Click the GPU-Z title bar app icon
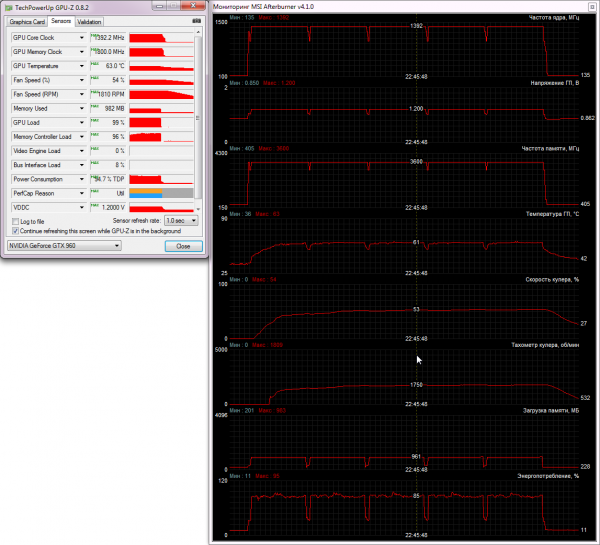 [x=9, y=7]
